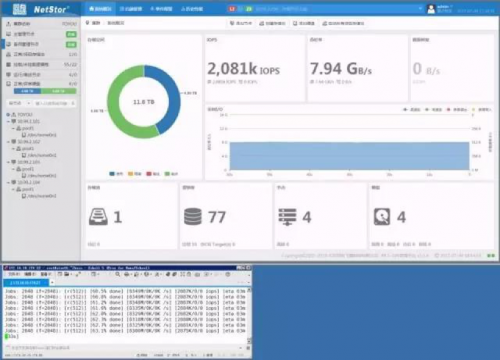Click the blue segment of the capacity donut
The height and width of the screenshot is (360, 500).
173,97
